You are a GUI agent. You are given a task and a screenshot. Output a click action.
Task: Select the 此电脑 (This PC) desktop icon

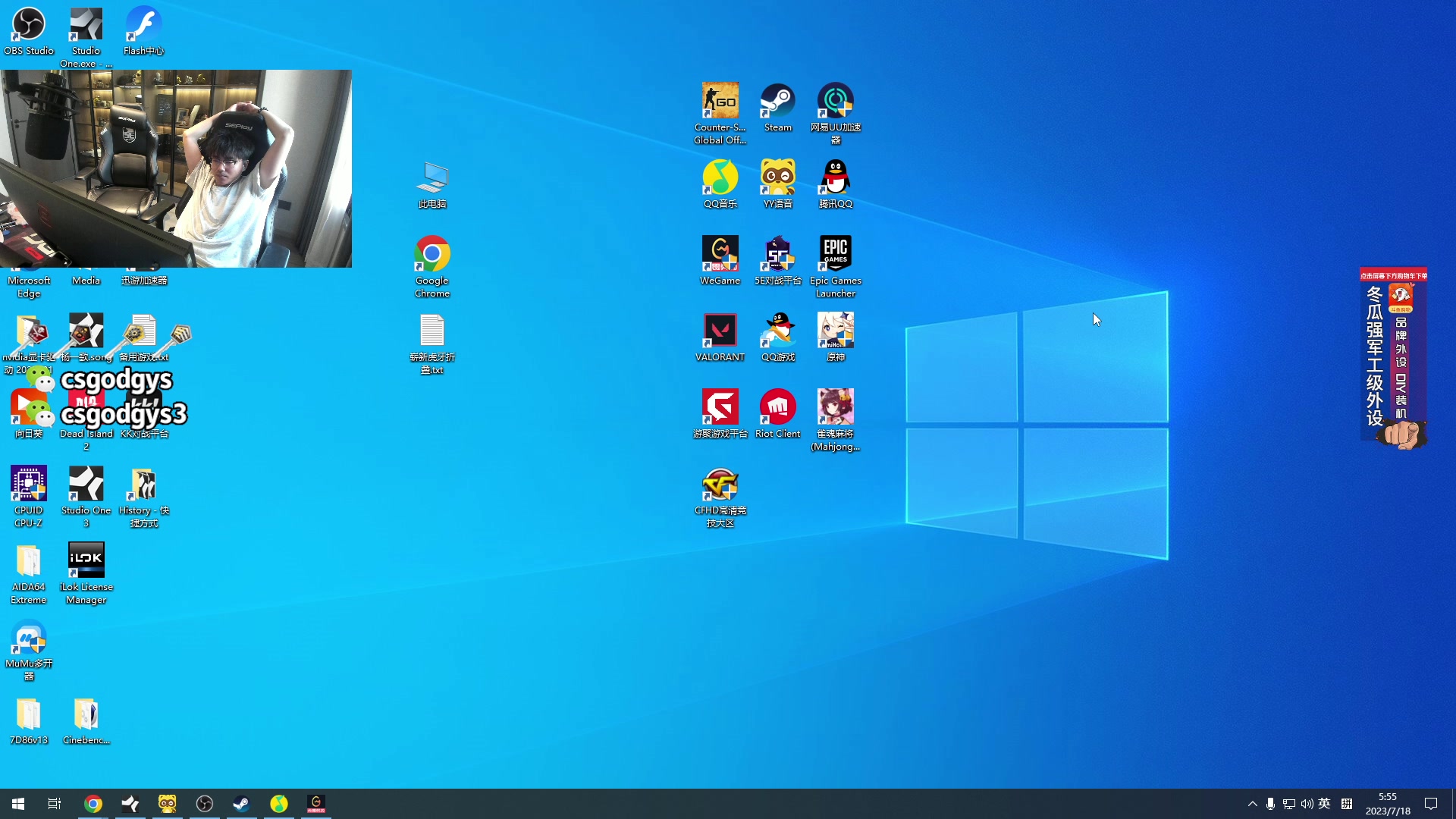432,184
